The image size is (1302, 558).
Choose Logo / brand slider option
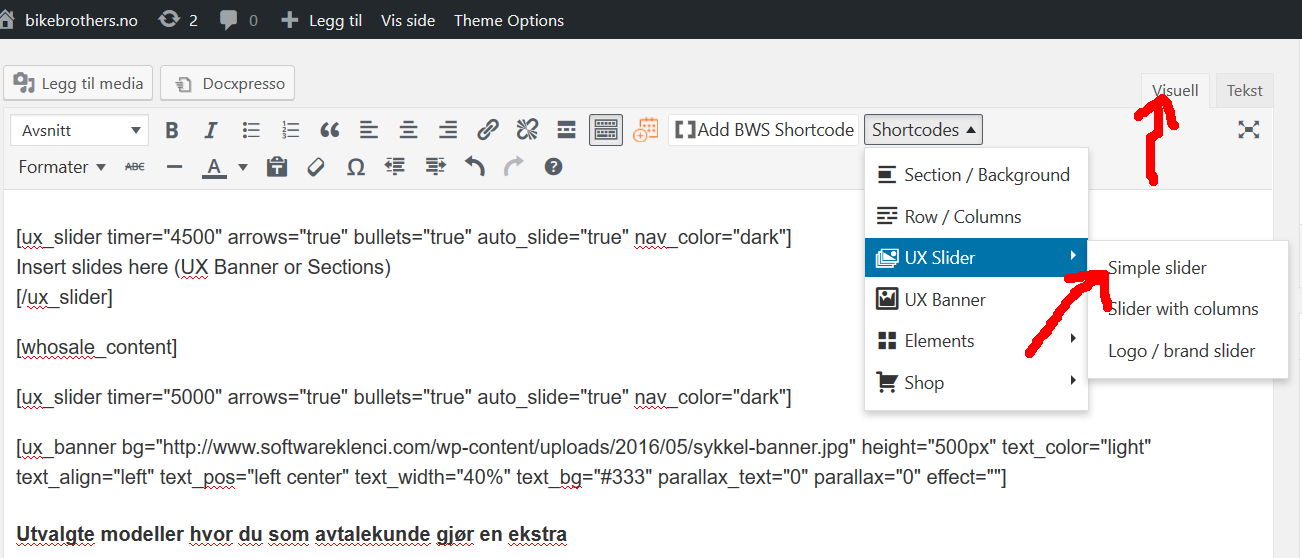pos(1188,351)
